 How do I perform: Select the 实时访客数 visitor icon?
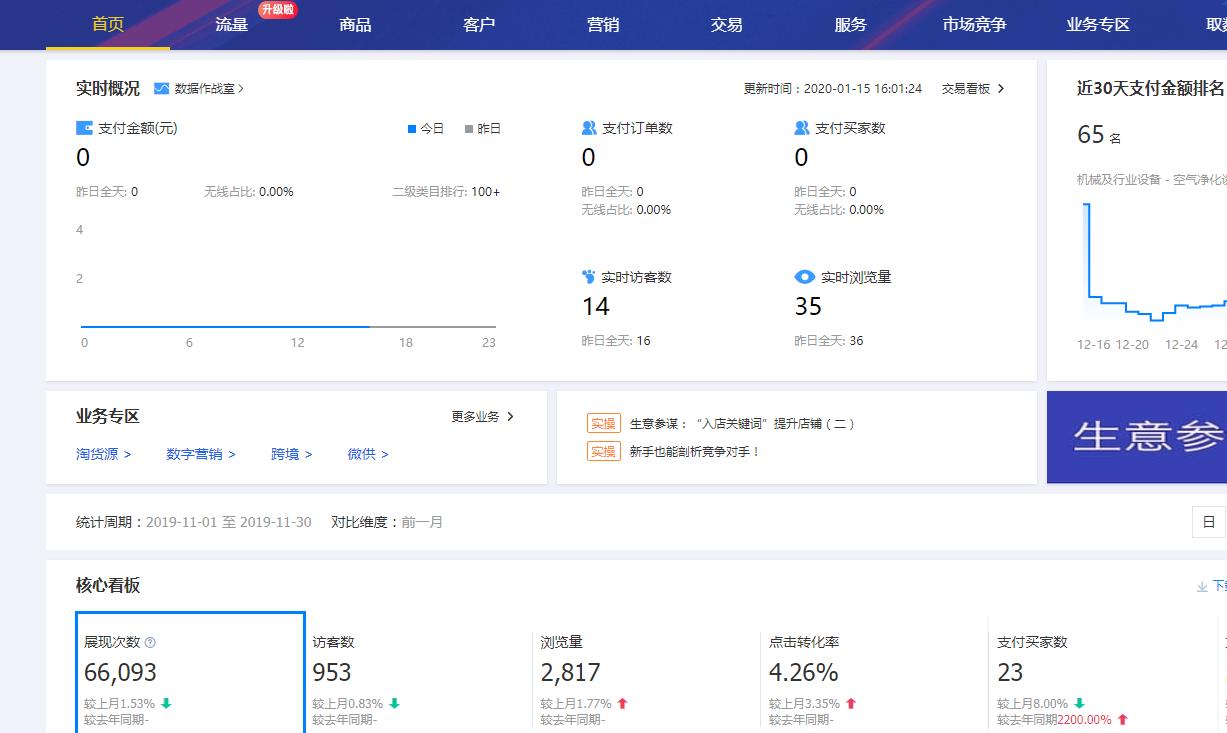(x=586, y=276)
